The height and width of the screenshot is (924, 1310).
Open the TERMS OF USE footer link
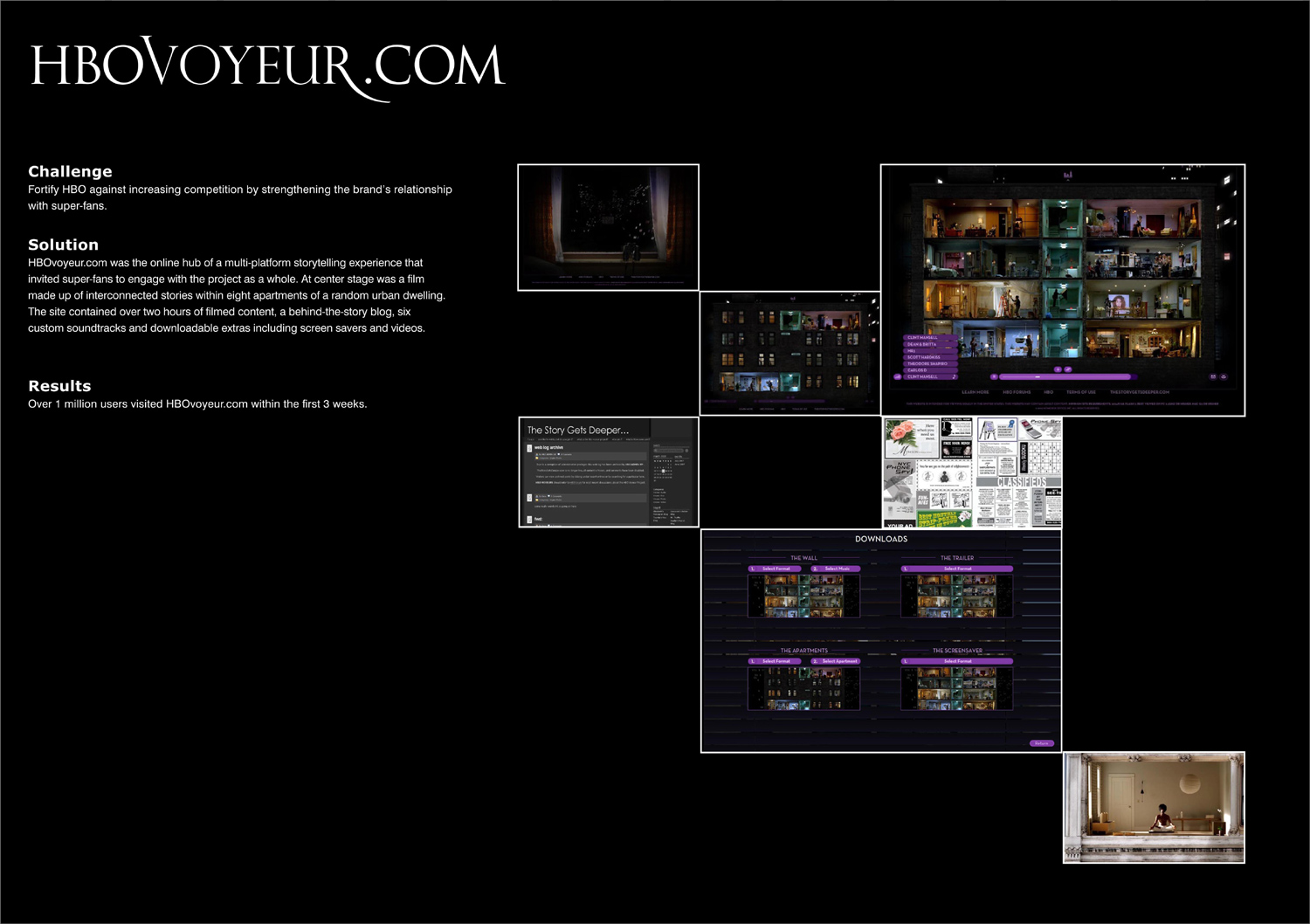click(x=1081, y=392)
